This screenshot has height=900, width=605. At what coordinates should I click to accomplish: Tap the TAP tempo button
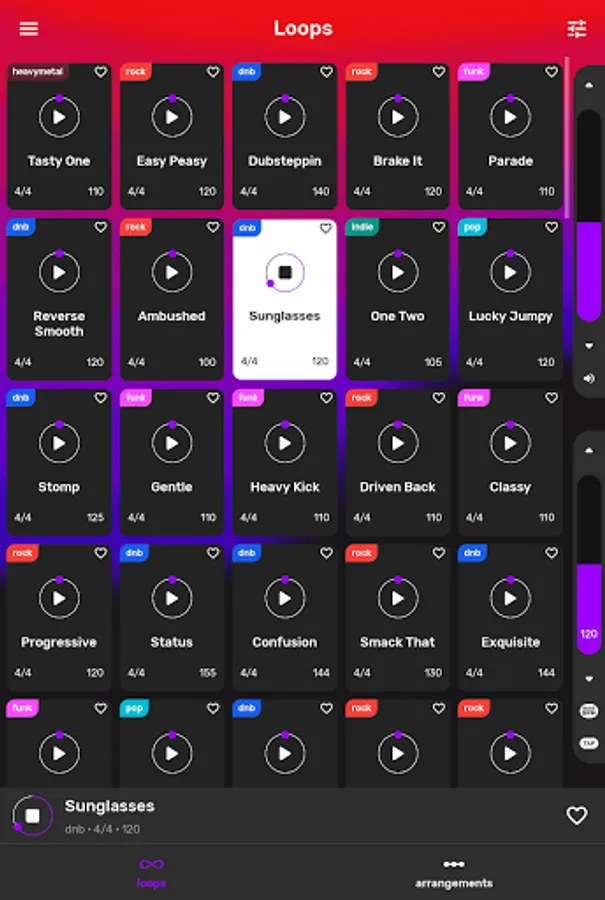(589, 743)
